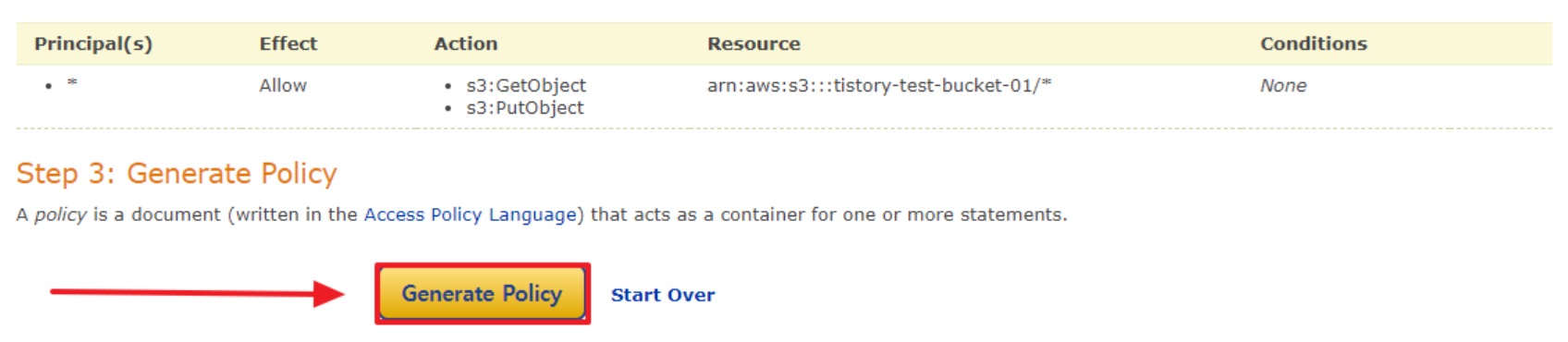The height and width of the screenshot is (342, 1568).
Task: Click the bullet before s3:GetObject
Action: point(448,87)
